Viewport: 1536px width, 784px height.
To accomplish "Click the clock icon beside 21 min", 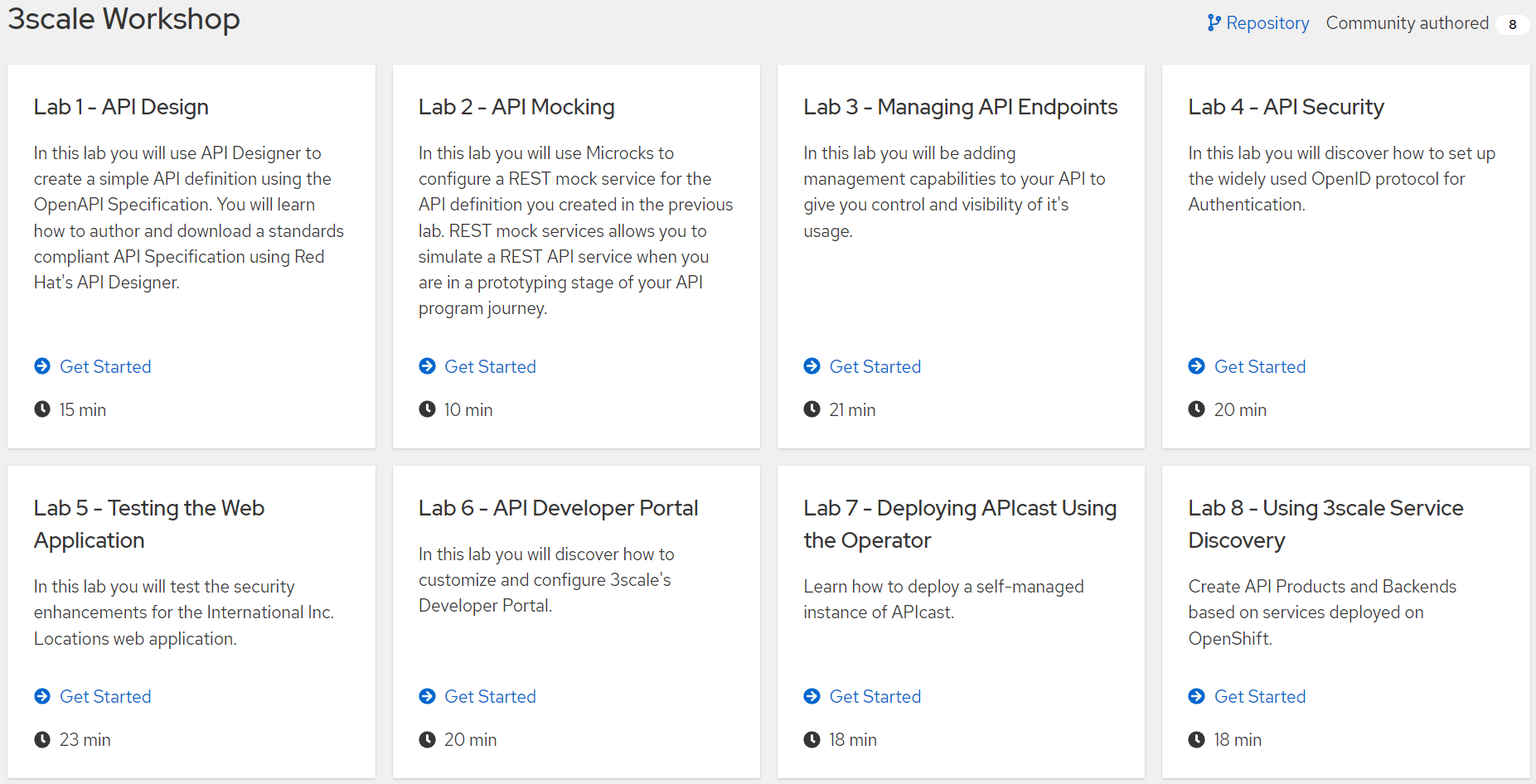I will click(x=812, y=409).
